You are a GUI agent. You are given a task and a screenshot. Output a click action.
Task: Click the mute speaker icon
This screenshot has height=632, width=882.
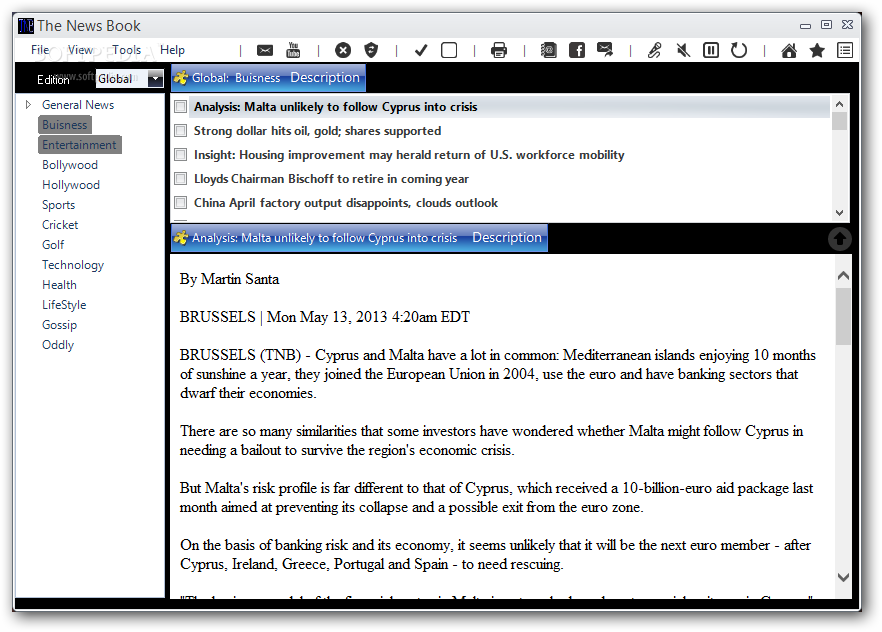pos(683,51)
